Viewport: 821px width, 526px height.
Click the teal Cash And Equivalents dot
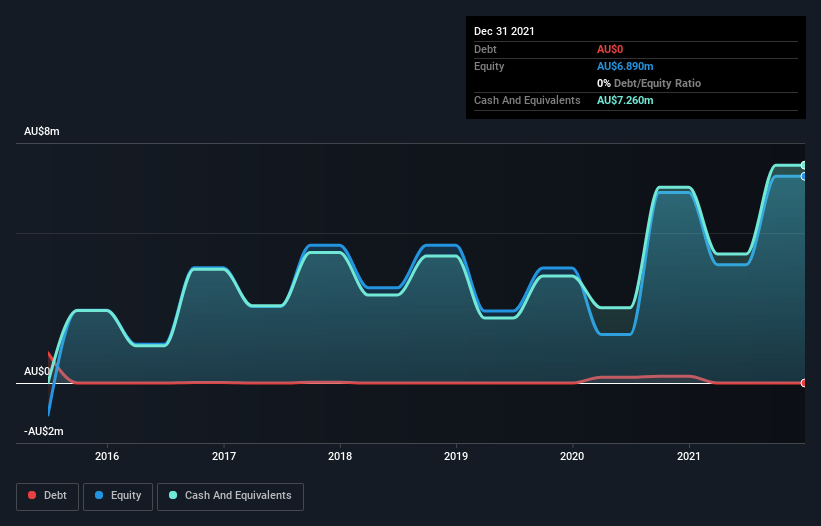[x=173, y=495]
